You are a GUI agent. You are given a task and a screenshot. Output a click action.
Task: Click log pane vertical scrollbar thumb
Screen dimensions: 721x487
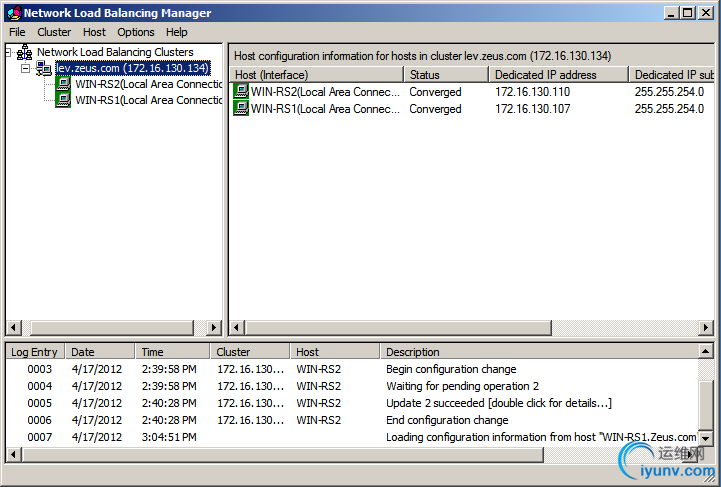tap(705, 405)
